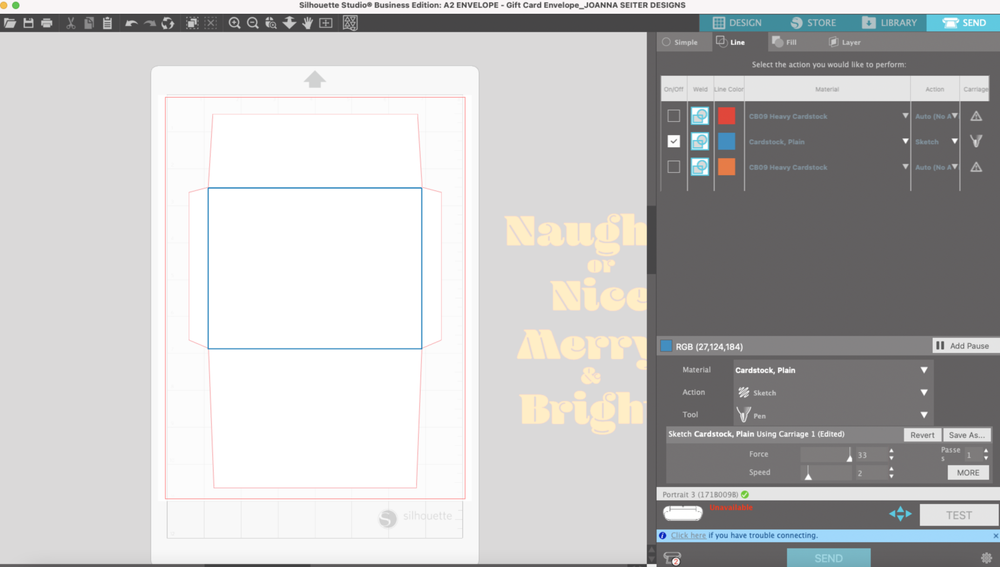The width and height of the screenshot is (1000, 567).
Task: Select the SEND tab
Action: [964, 22]
